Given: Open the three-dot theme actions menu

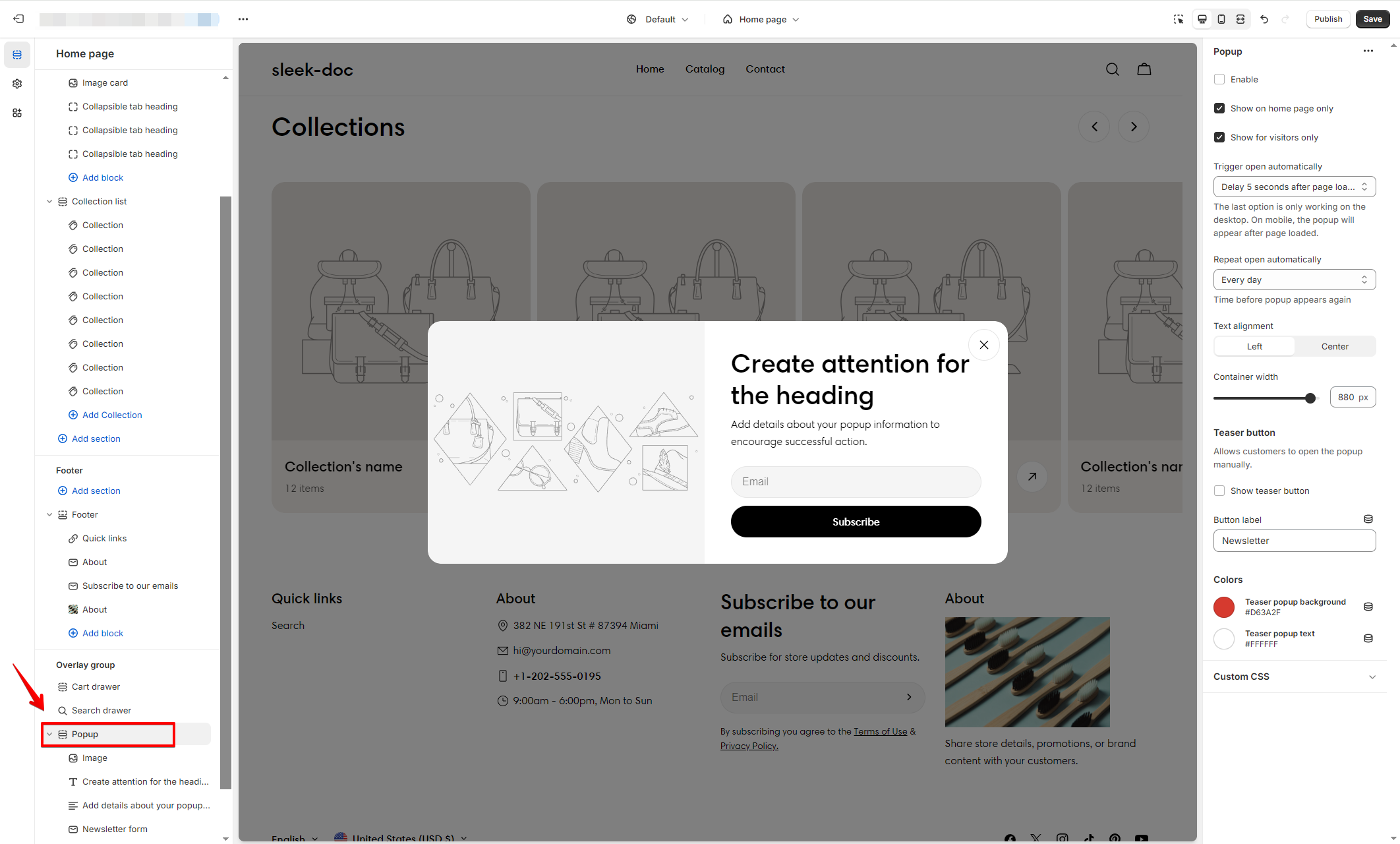Looking at the screenshot, I should coord(243,19).
